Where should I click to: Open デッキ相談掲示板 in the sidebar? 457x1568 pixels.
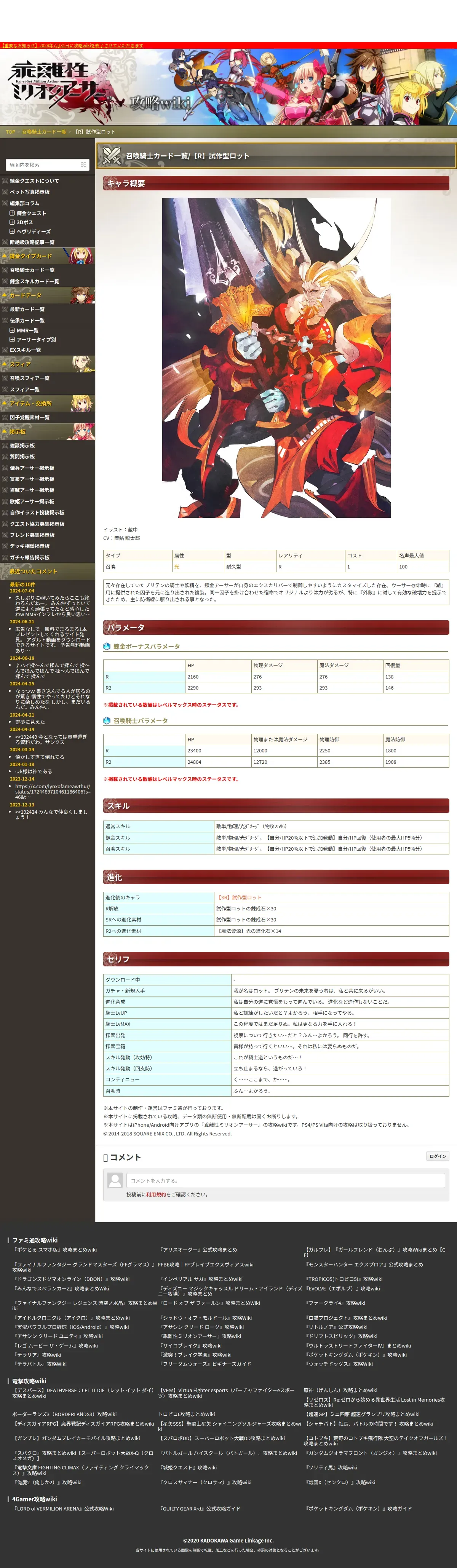[30, 546]
